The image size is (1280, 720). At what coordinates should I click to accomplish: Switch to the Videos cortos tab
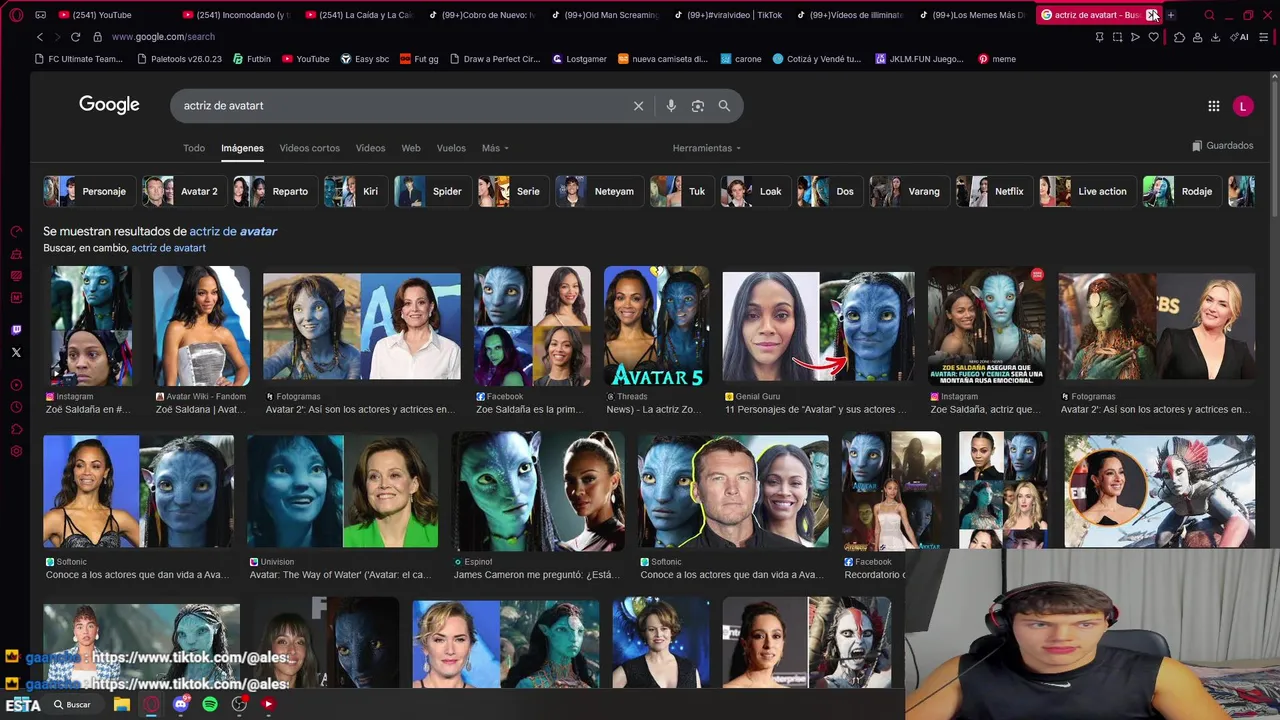coord(310,148)
